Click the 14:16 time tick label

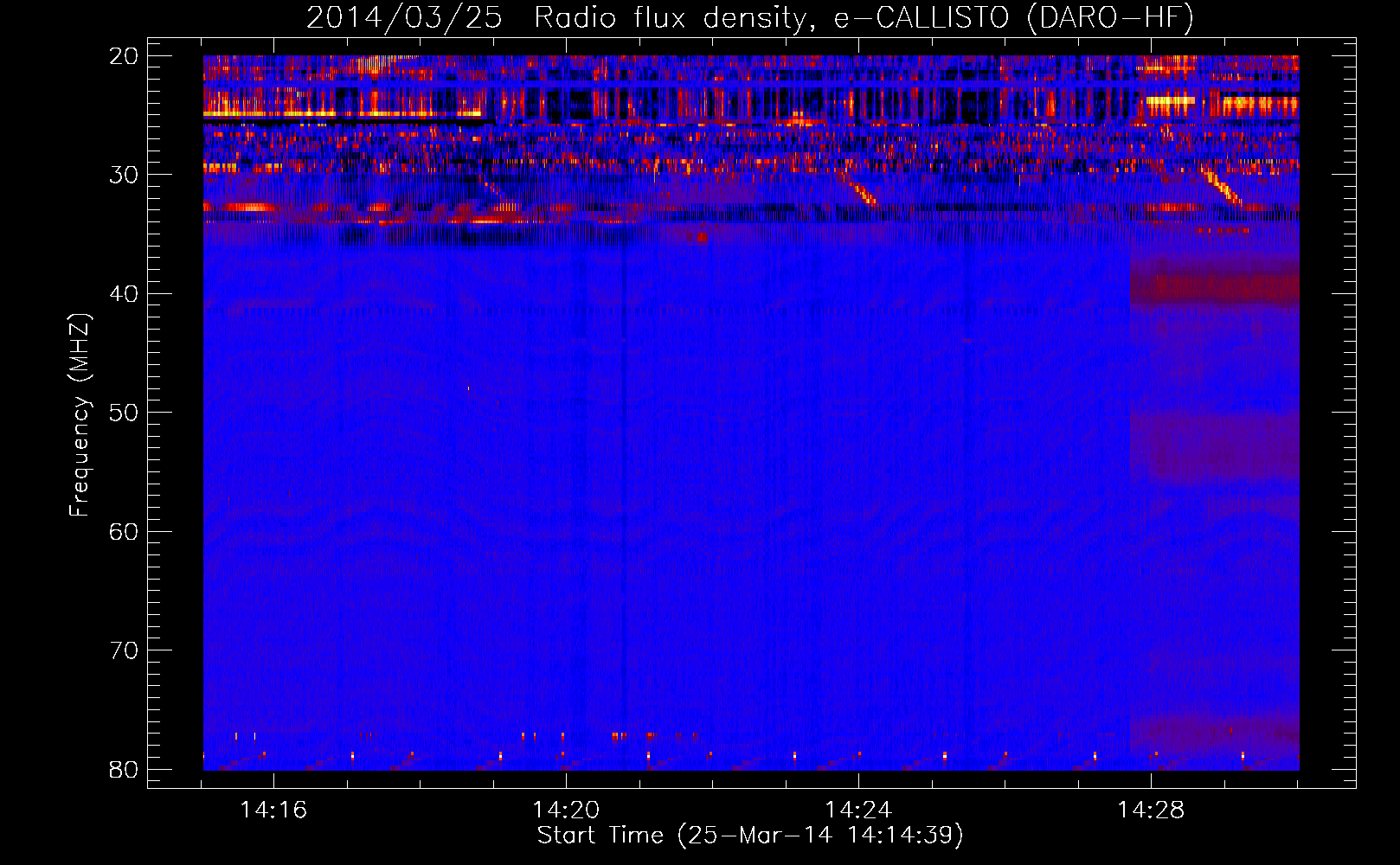[x=273, y=811]
